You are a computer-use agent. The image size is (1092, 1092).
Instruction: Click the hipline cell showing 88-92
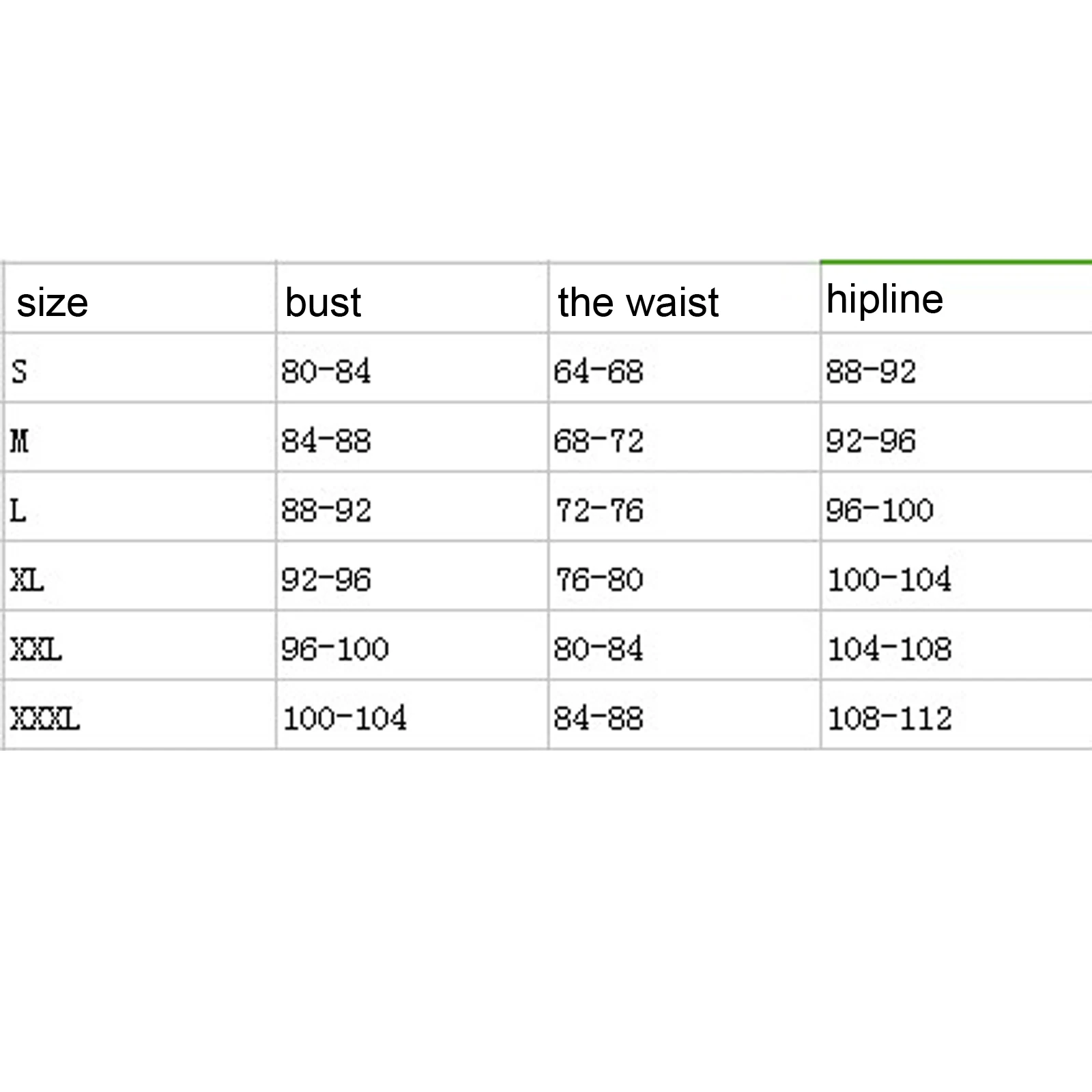[x=871, y=372]
